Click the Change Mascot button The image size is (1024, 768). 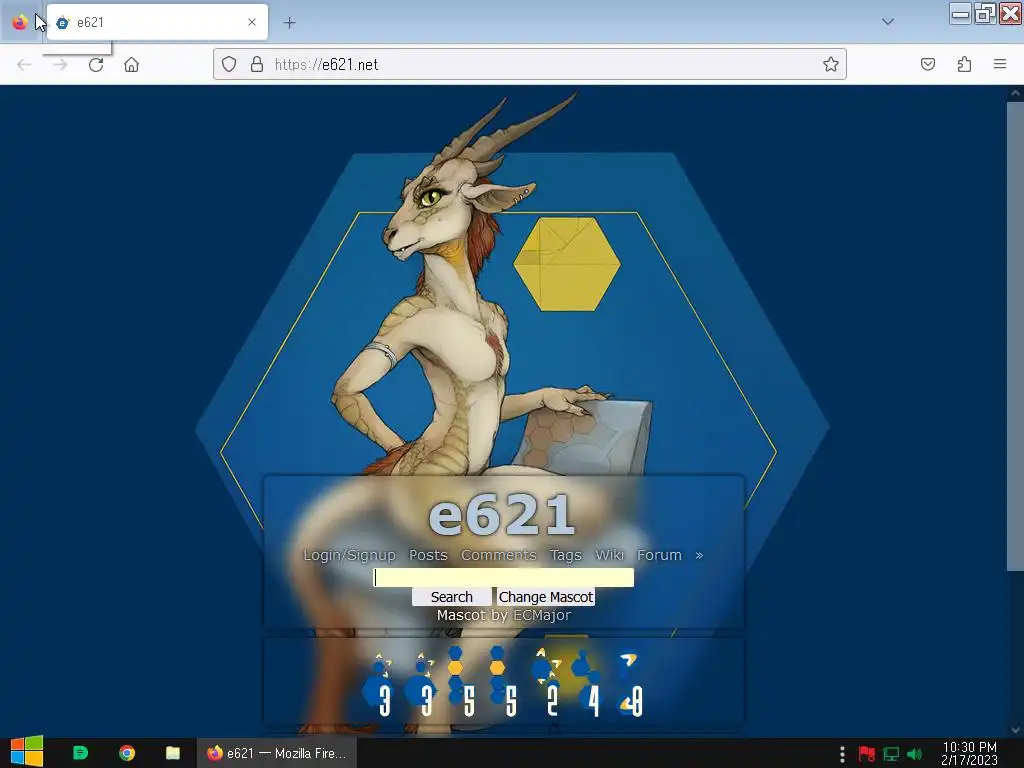pos(545,597)
